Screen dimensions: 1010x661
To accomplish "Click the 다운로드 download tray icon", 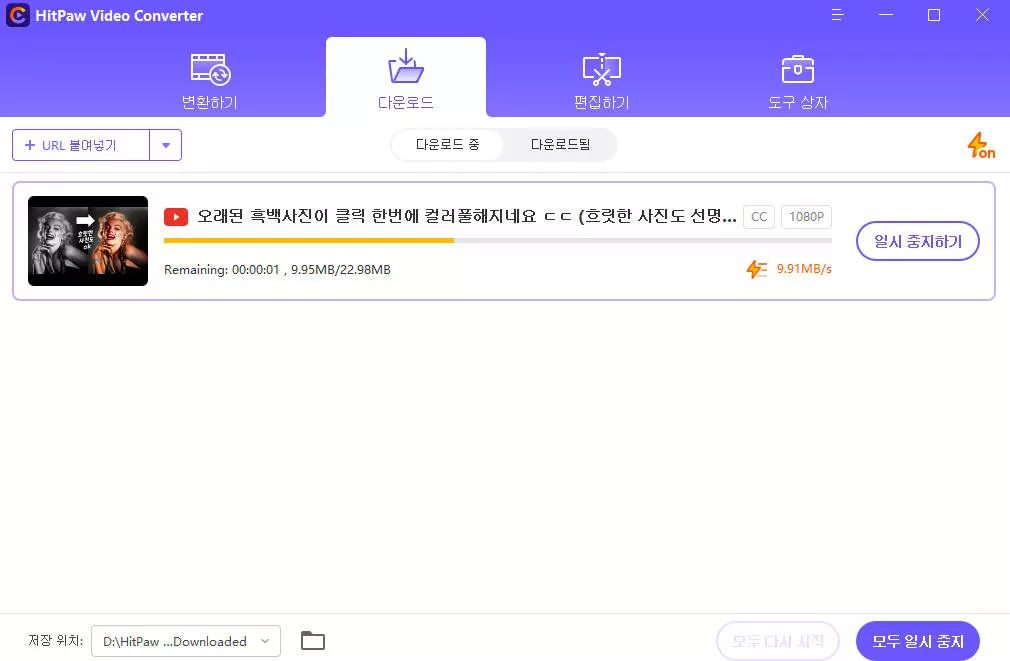I will tap(405, 67).
